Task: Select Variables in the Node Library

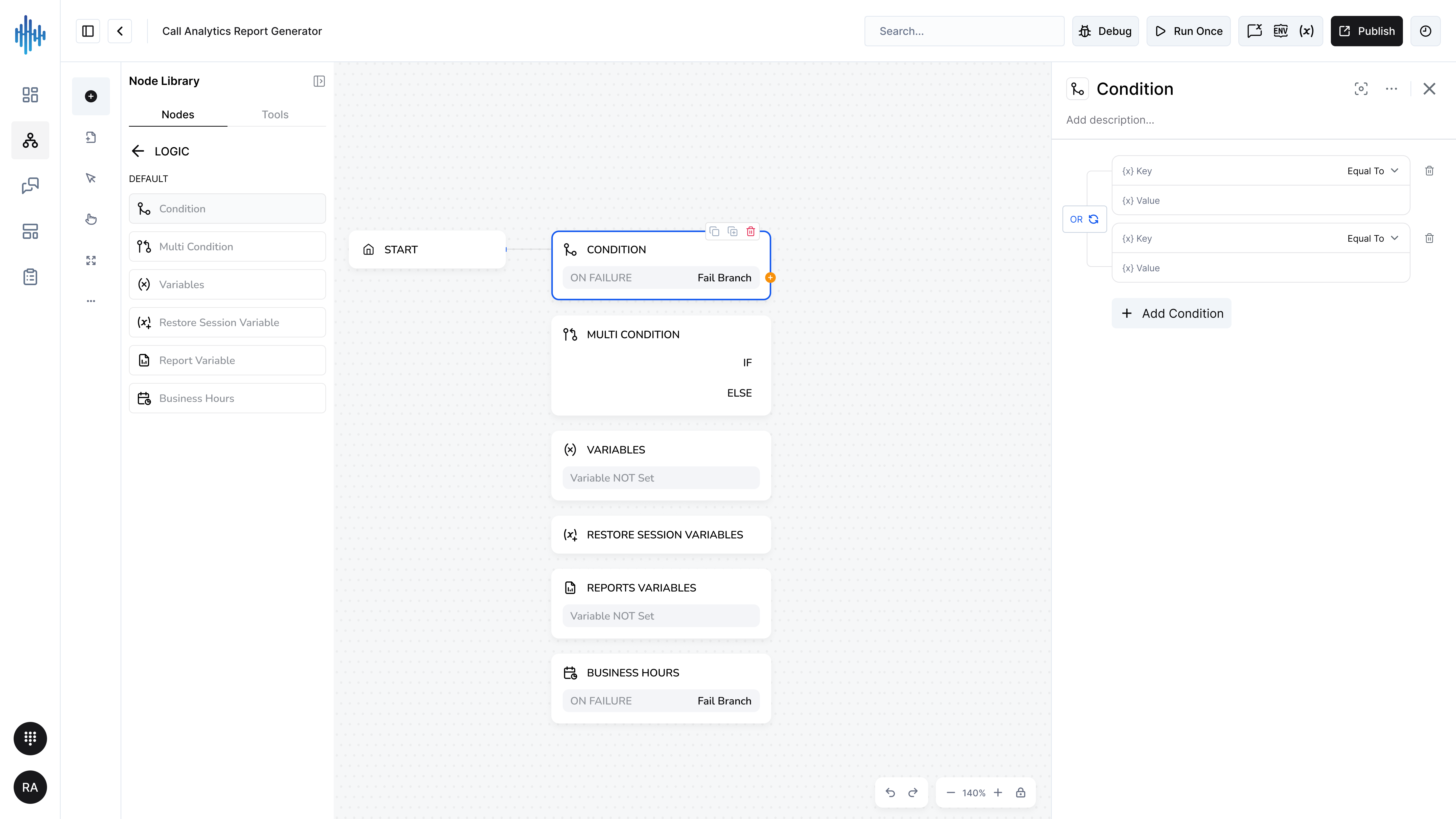Action: pyautogui.click(x=227, y=284)
